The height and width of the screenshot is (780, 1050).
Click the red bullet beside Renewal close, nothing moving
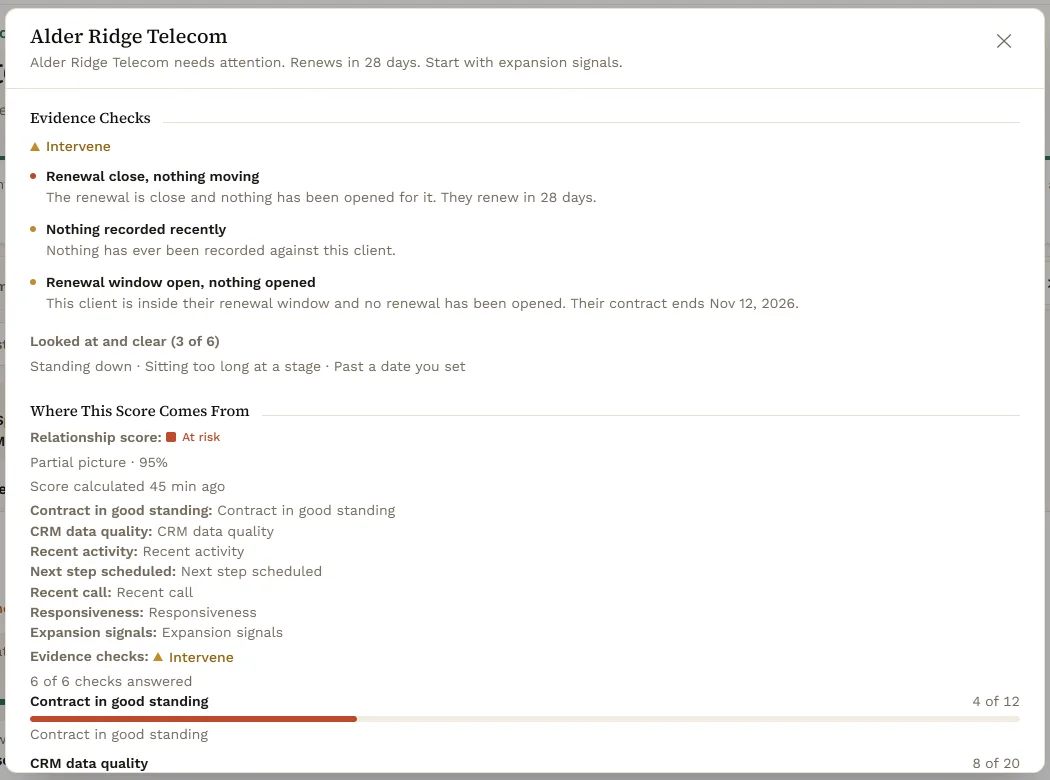33,177
